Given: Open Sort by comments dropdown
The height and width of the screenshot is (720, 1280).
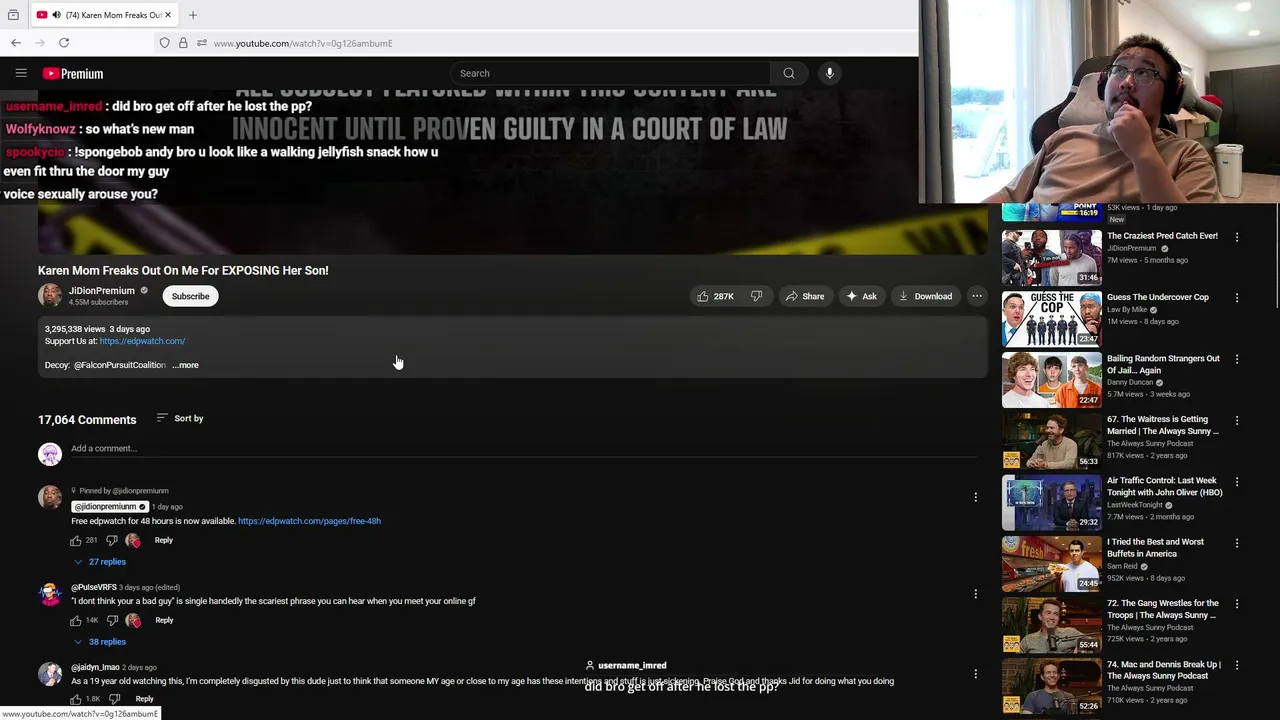Looking at the screenshot, I should tap(180, 418).
